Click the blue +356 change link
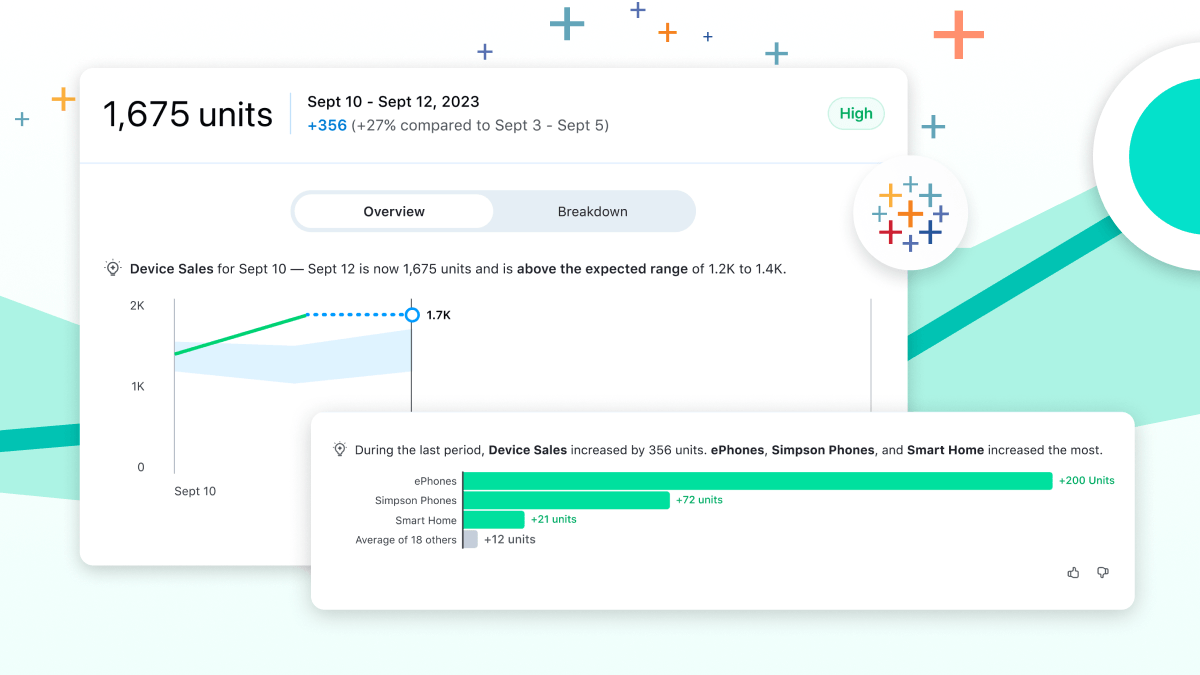This screenshot has width=1200, height=675. tap(327, 125)
